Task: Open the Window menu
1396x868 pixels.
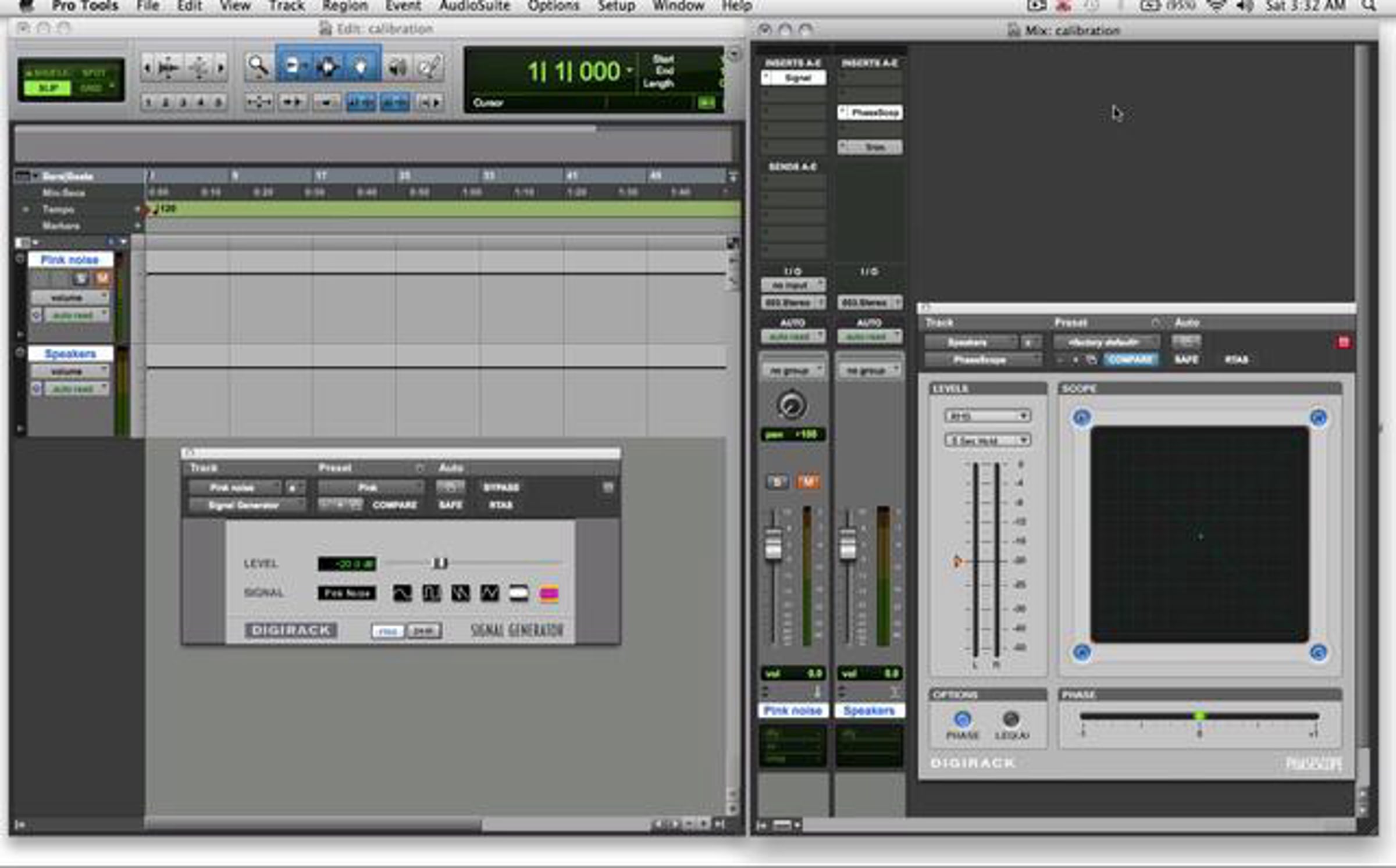Action: click(x=678, y=6)
